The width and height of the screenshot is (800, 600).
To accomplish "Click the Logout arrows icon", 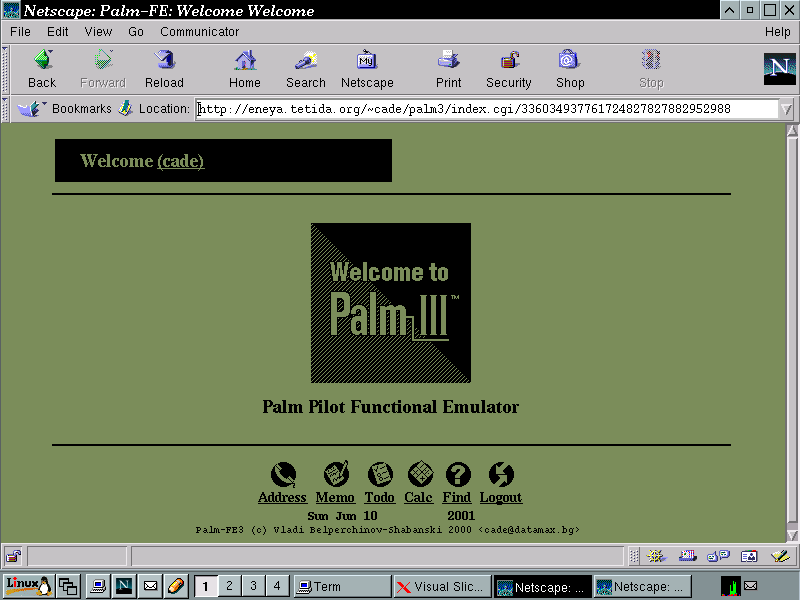I will click(502, 474).
